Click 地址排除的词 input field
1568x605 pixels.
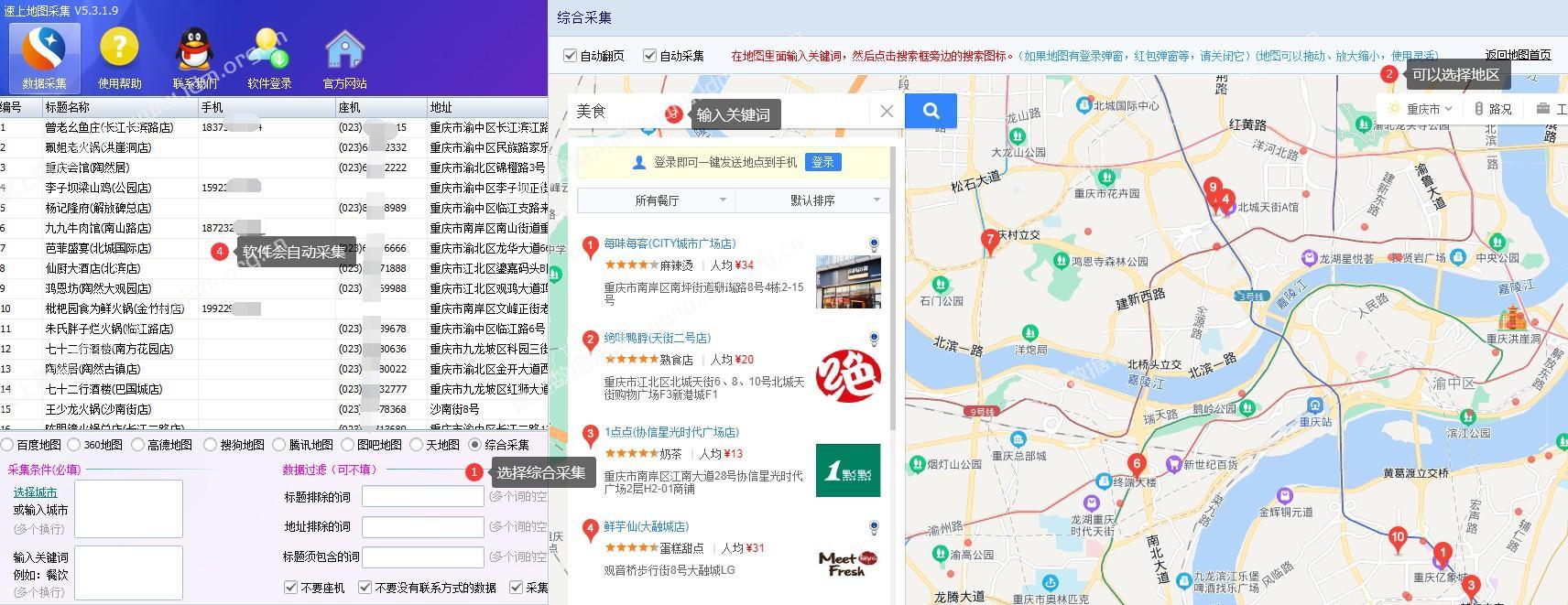click(x=422, y=526)
